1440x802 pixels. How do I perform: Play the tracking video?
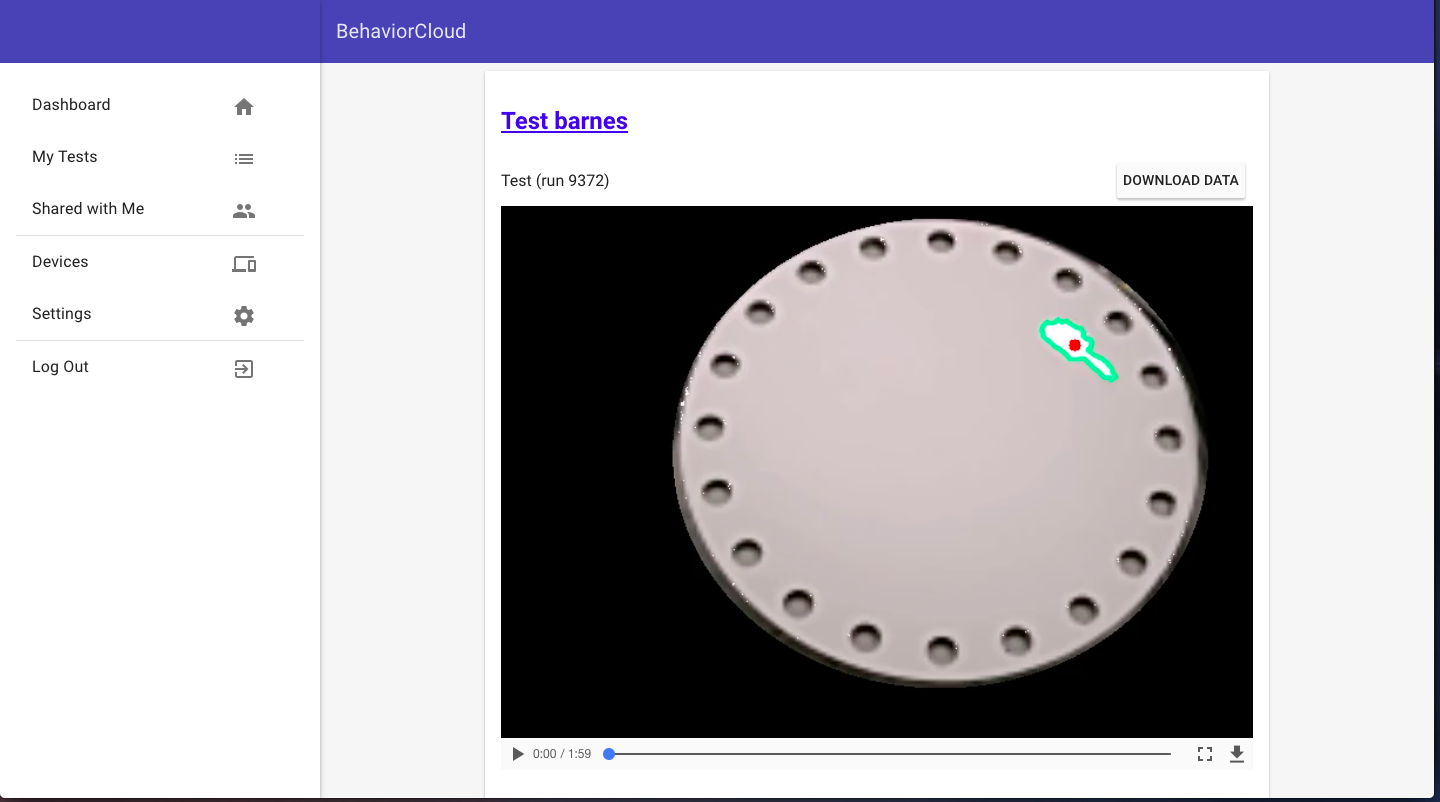click(518, 754)
